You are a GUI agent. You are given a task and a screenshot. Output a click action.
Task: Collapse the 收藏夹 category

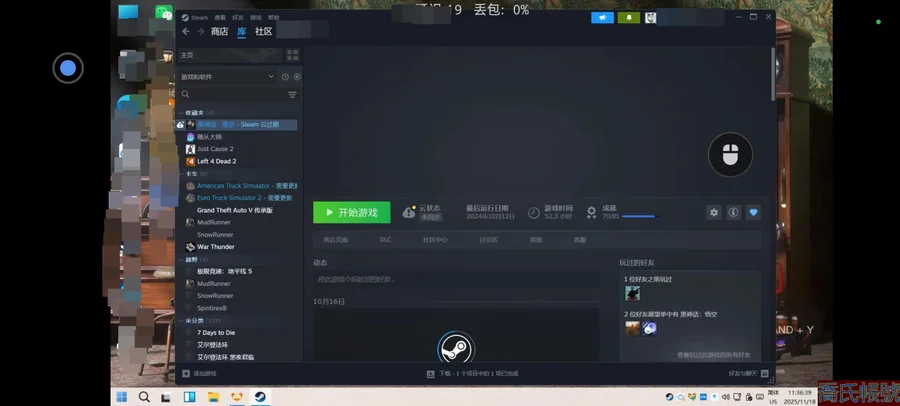point(183,113)
